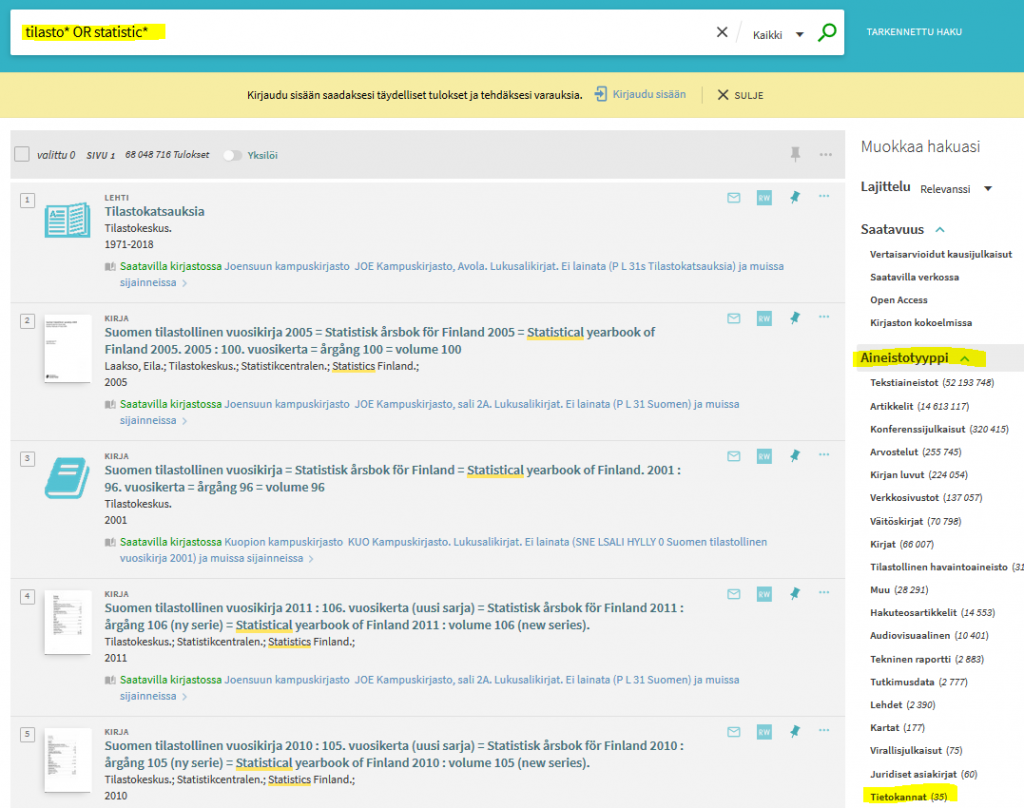
Task: Click the 2005 vuosikirja cover thumbnail
Action: point(67,349)
